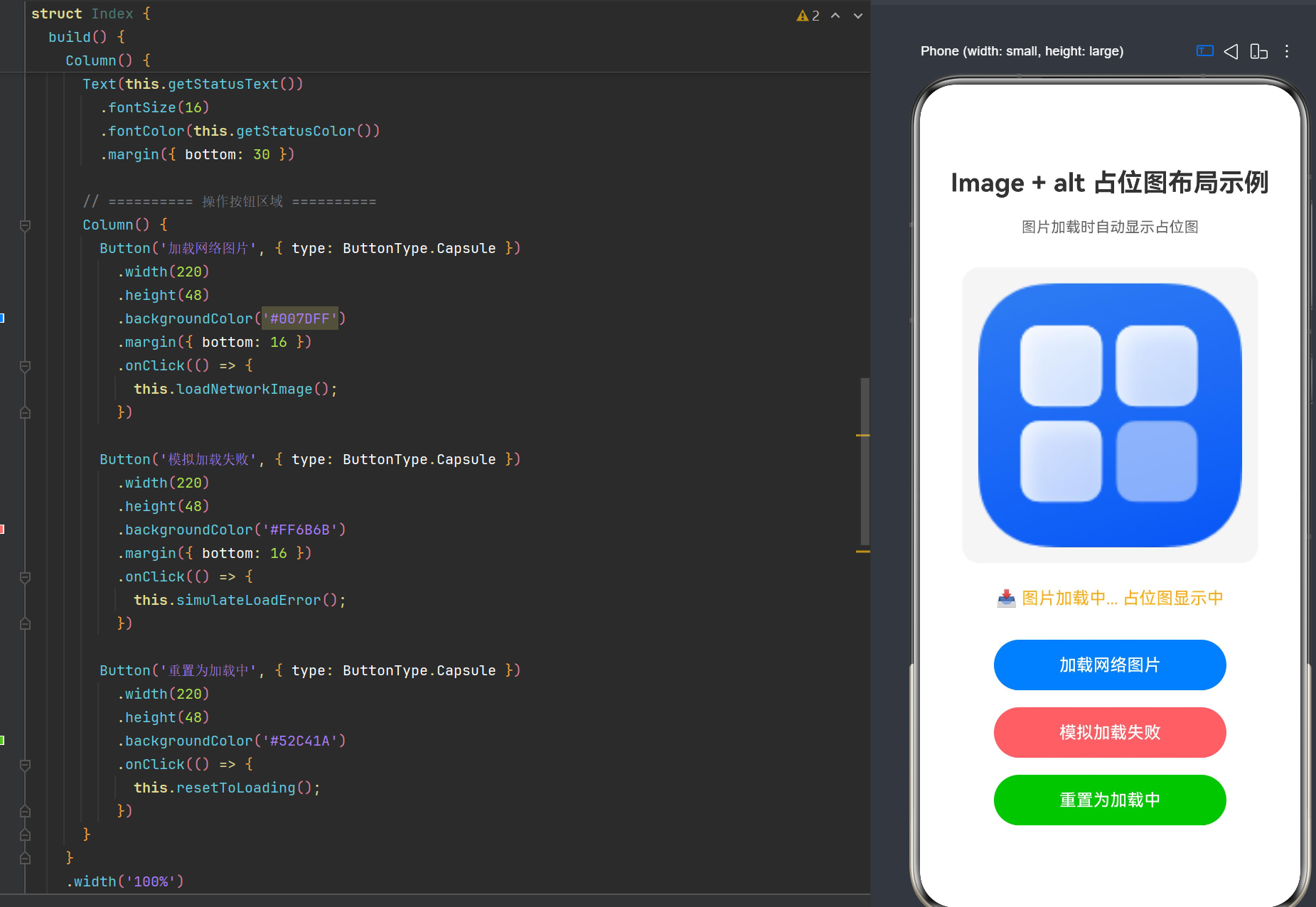Collapse the Column() block after the 操作按钮区域 comment
The width and height of the screenshot is (1316, 907).
coord(25,225)
